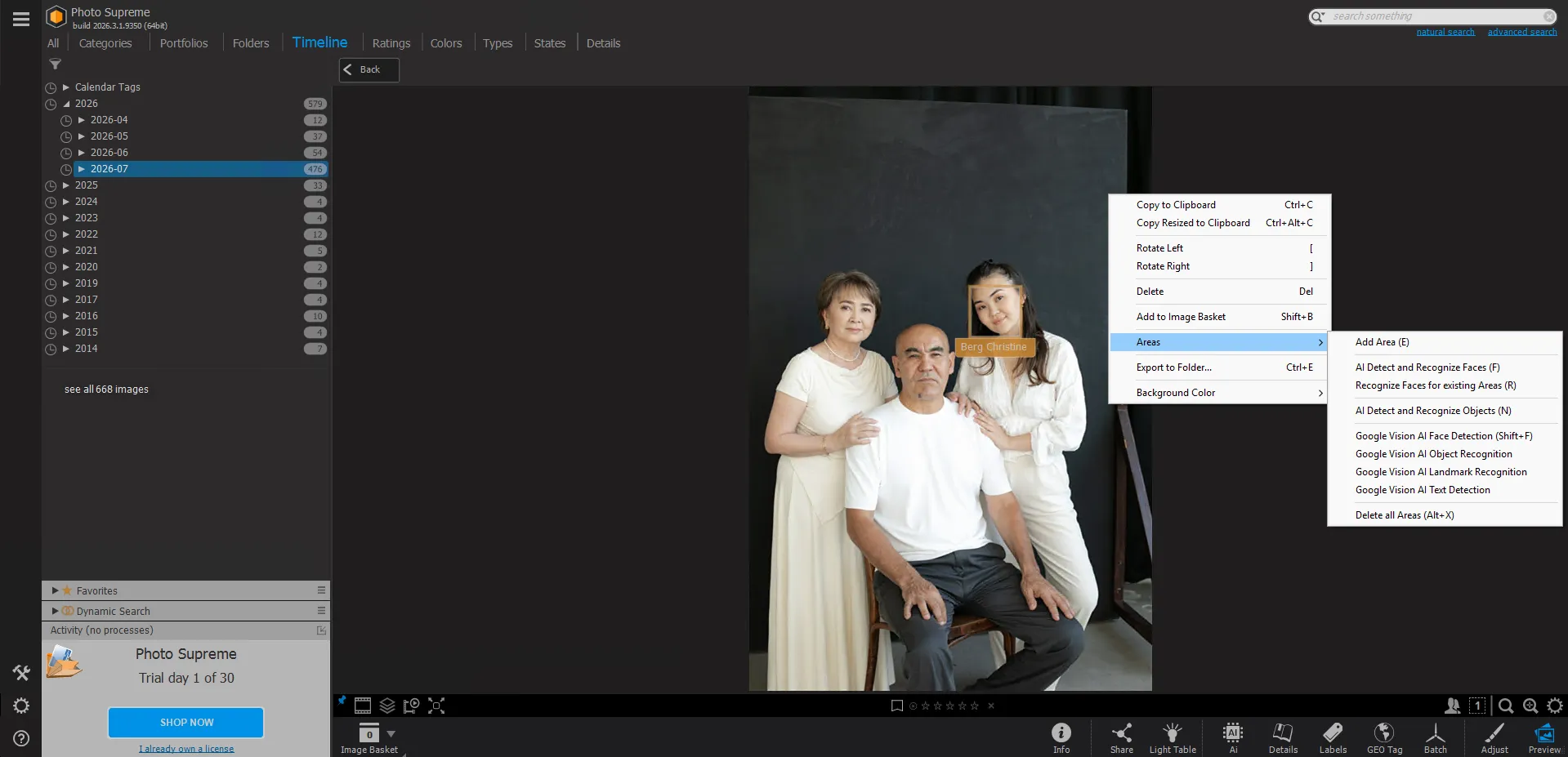
Task: Select AI Detect and Recognize Faces
Action: 1427,367
